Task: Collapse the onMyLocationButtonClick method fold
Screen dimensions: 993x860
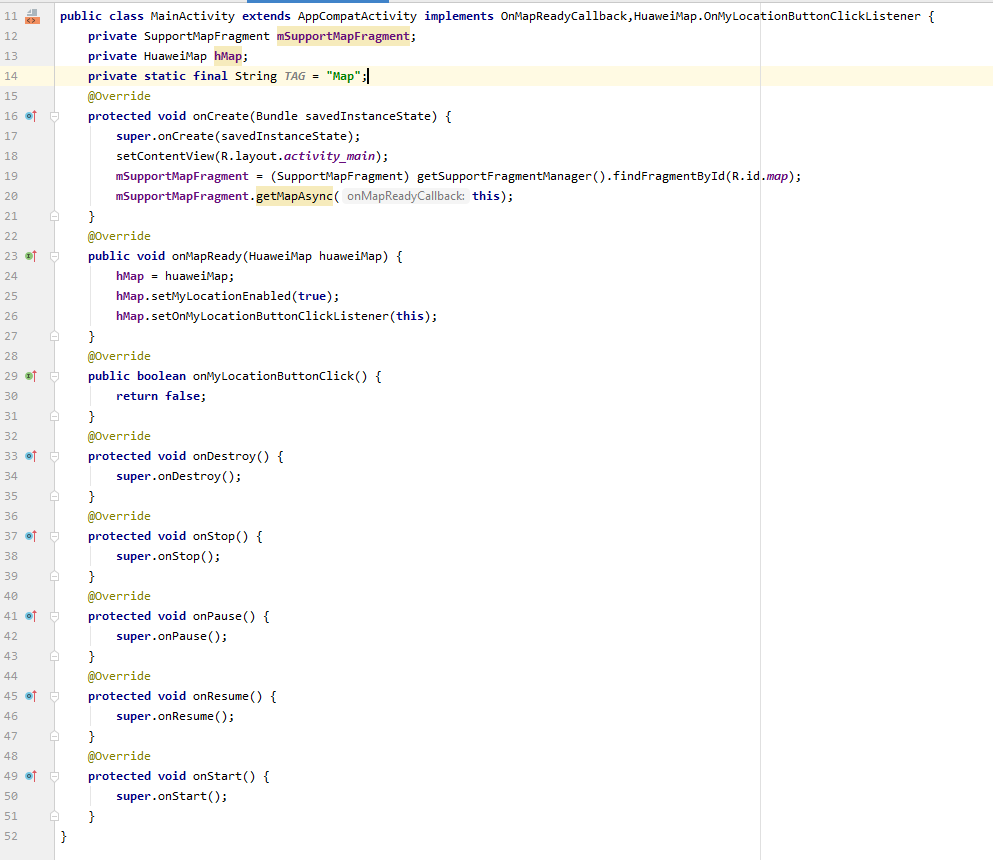Action: tap(54, 376)
